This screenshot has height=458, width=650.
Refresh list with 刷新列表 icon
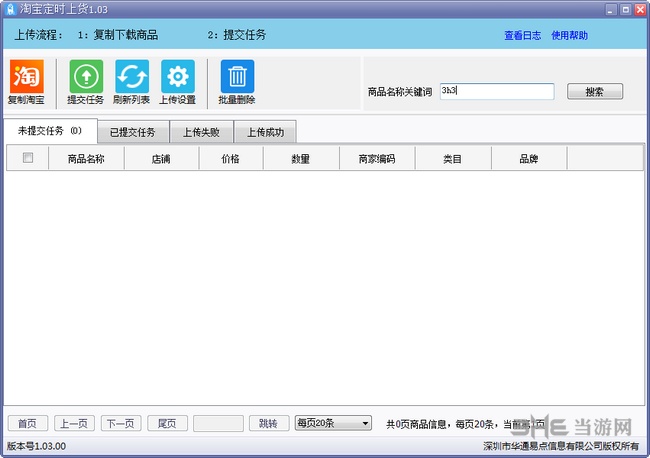click(132, 76)
